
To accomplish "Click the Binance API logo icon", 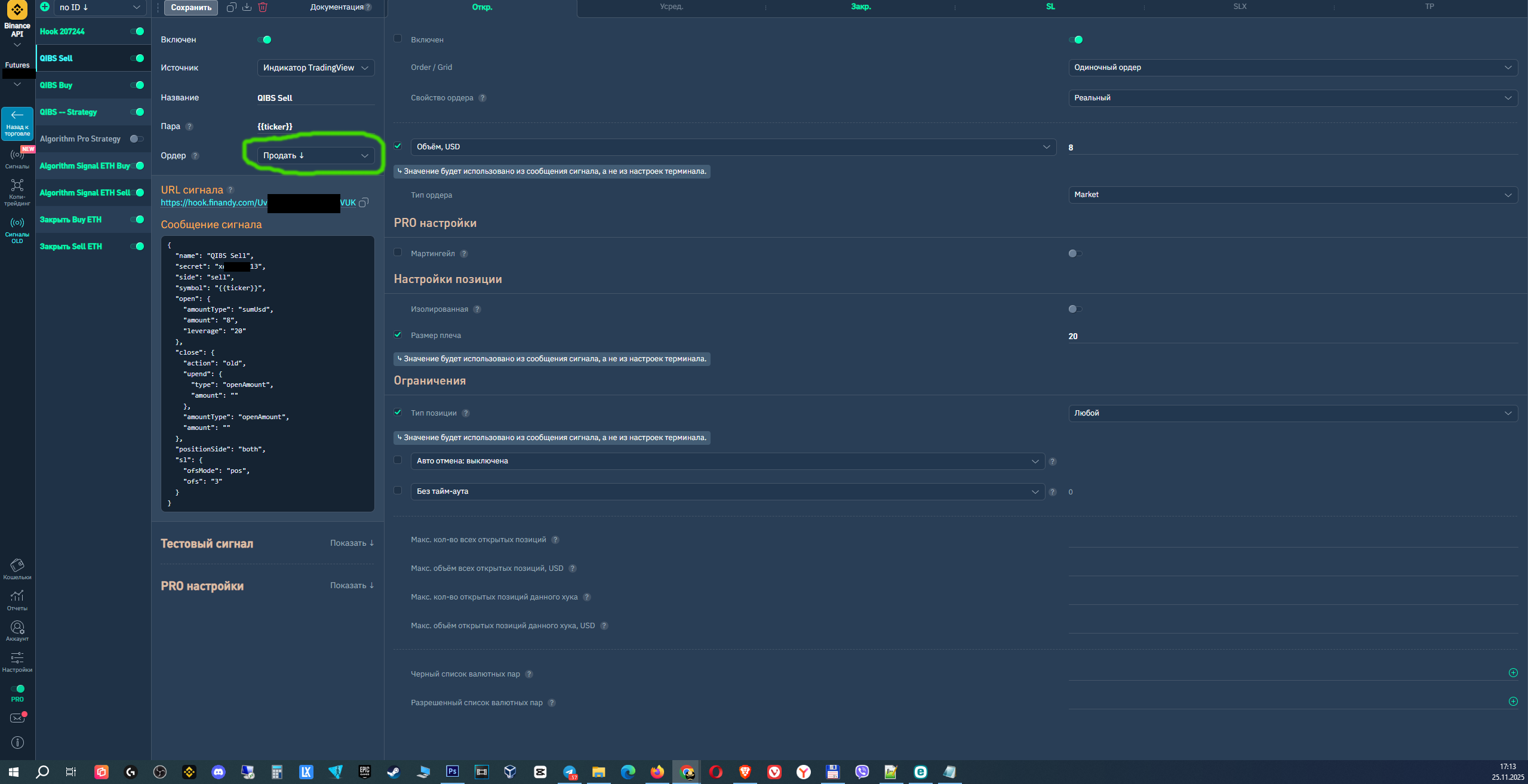I will pyautogui.click(x=17, y=10).
